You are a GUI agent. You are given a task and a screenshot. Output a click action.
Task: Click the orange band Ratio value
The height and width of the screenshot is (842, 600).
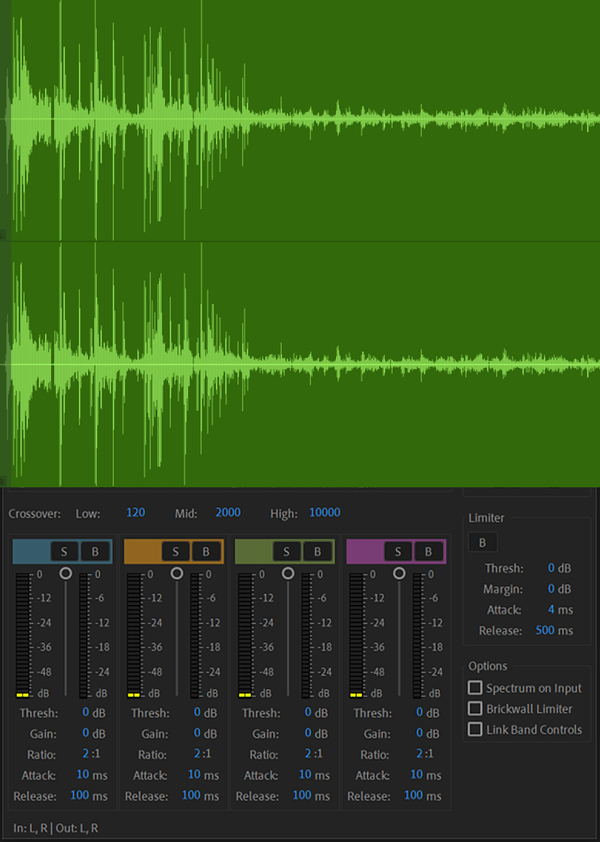197,755
